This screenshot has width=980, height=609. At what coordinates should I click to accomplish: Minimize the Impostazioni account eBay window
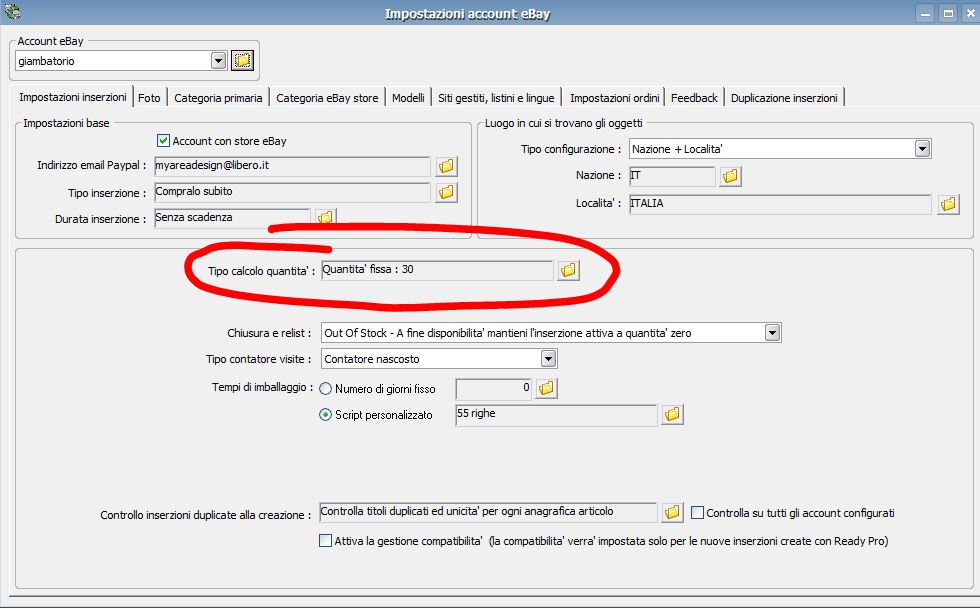pyautogui.click(x=926, y=13)
